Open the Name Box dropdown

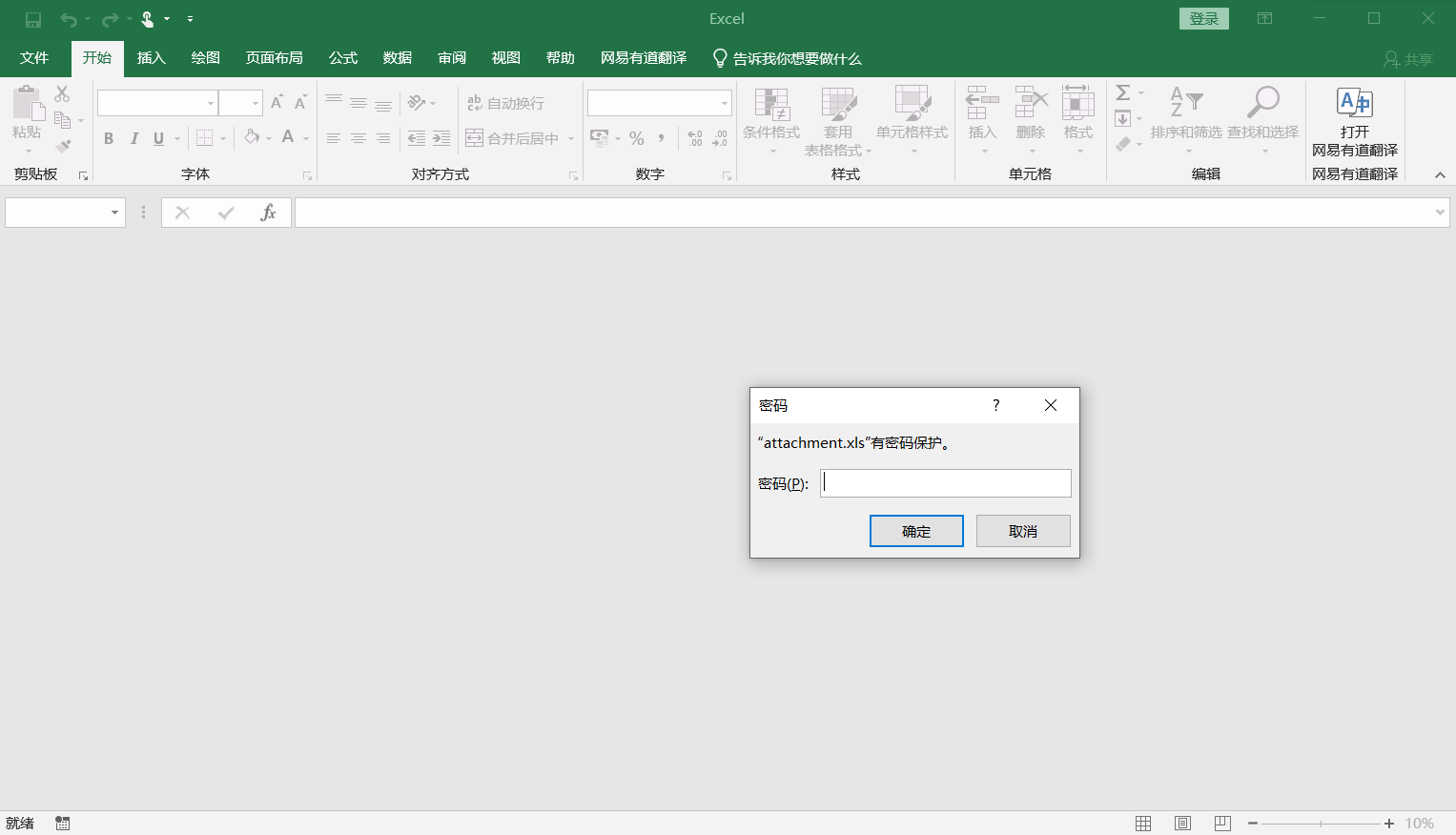pyautogui.click(x=114, y=213)
